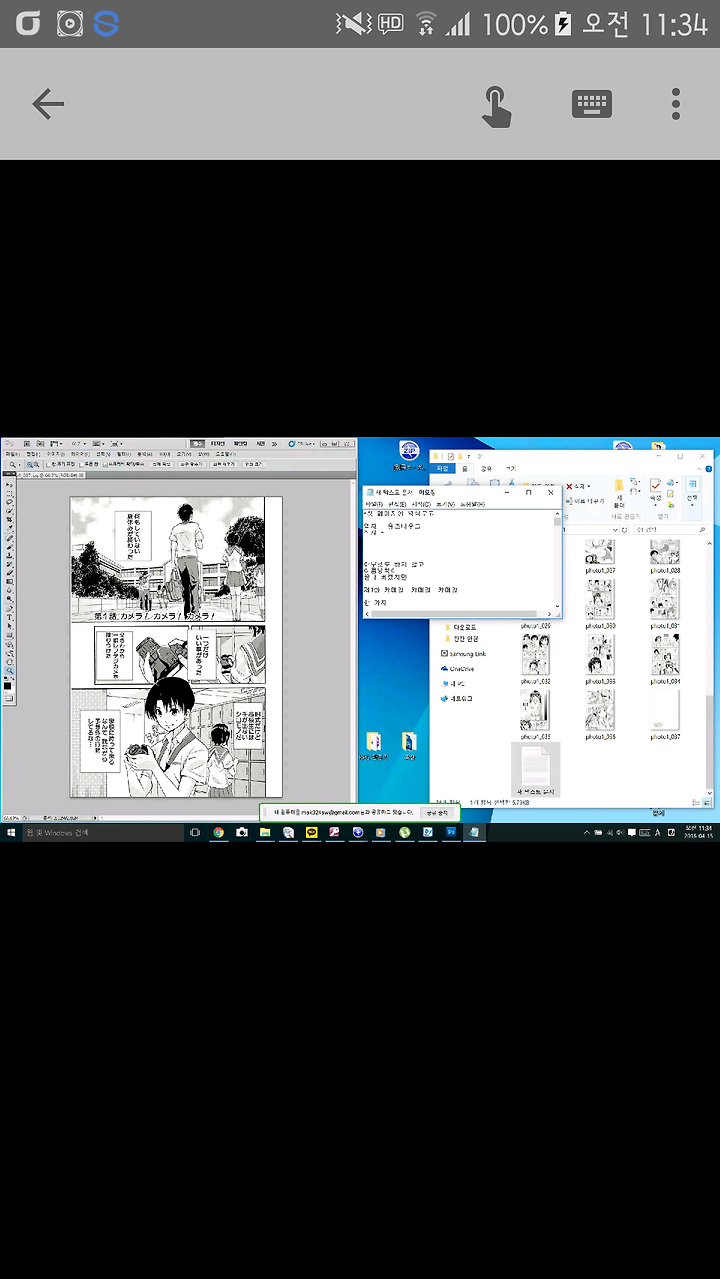The image size is (720, 1279).
Task: Tap the back arrow in the app bar
Action: (47, 104)
